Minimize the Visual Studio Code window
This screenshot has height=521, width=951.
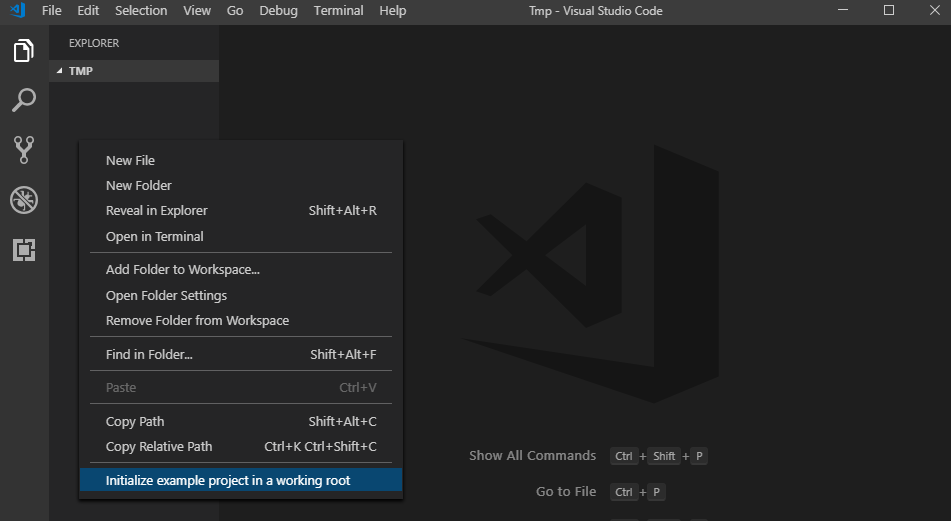(x=843, y=10)
